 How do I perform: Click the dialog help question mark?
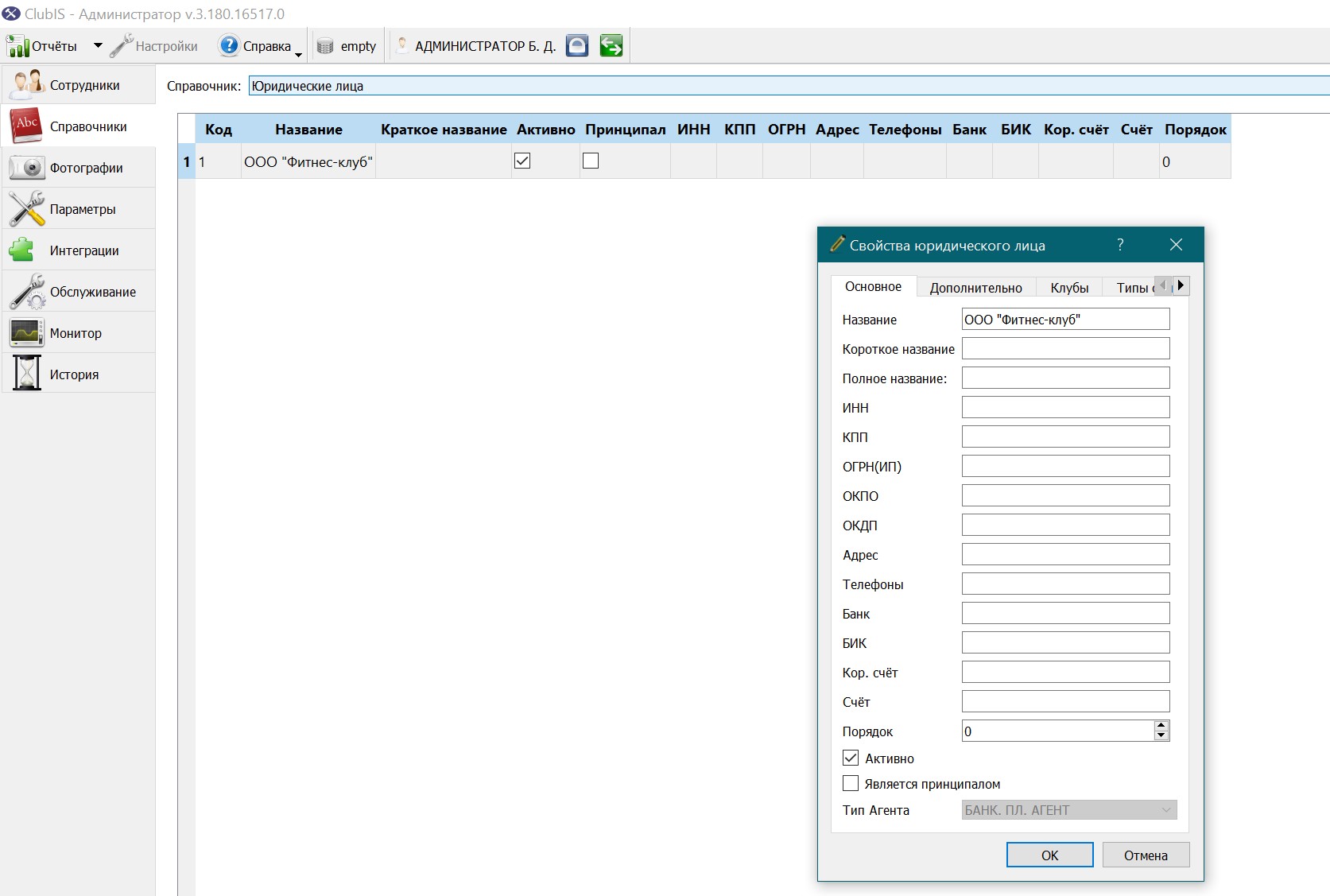pos(1120,245)
